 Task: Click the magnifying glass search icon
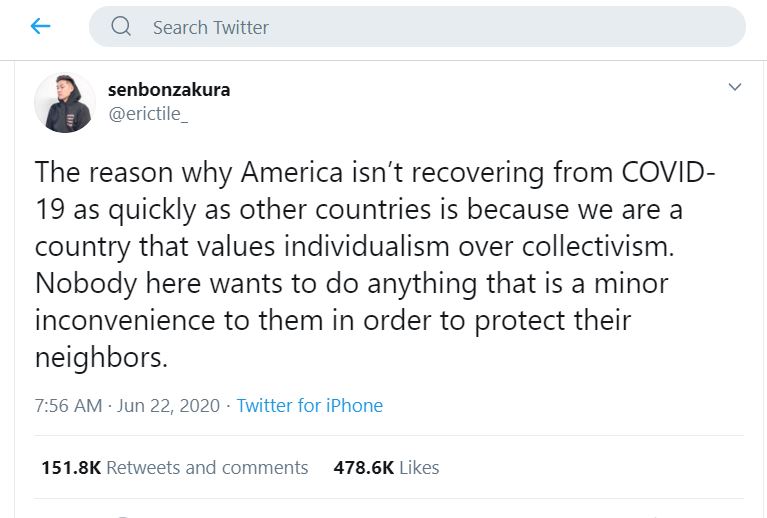122,27
